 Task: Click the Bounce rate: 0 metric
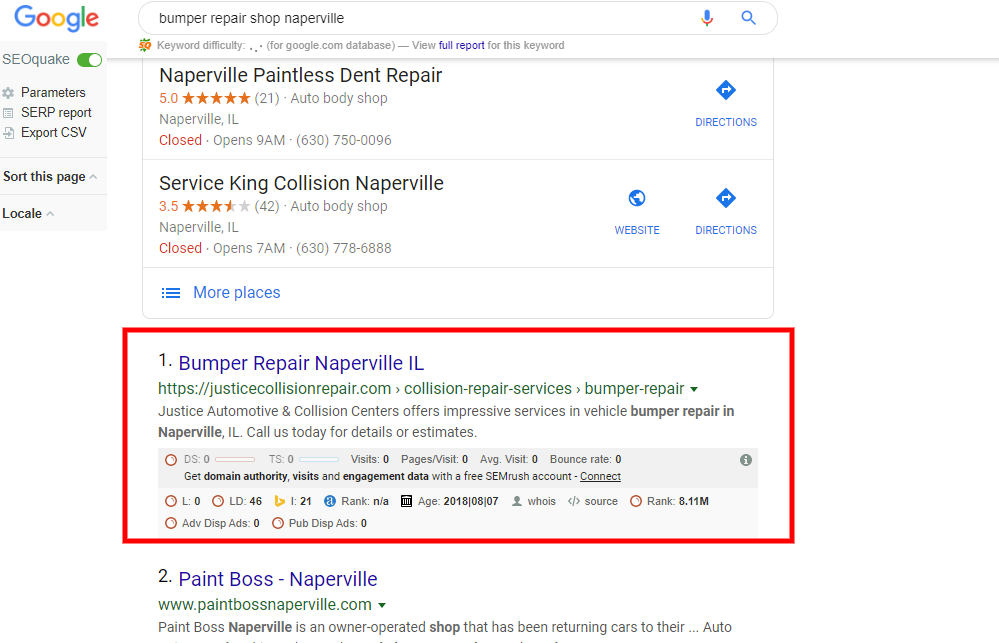click(586, 459)
